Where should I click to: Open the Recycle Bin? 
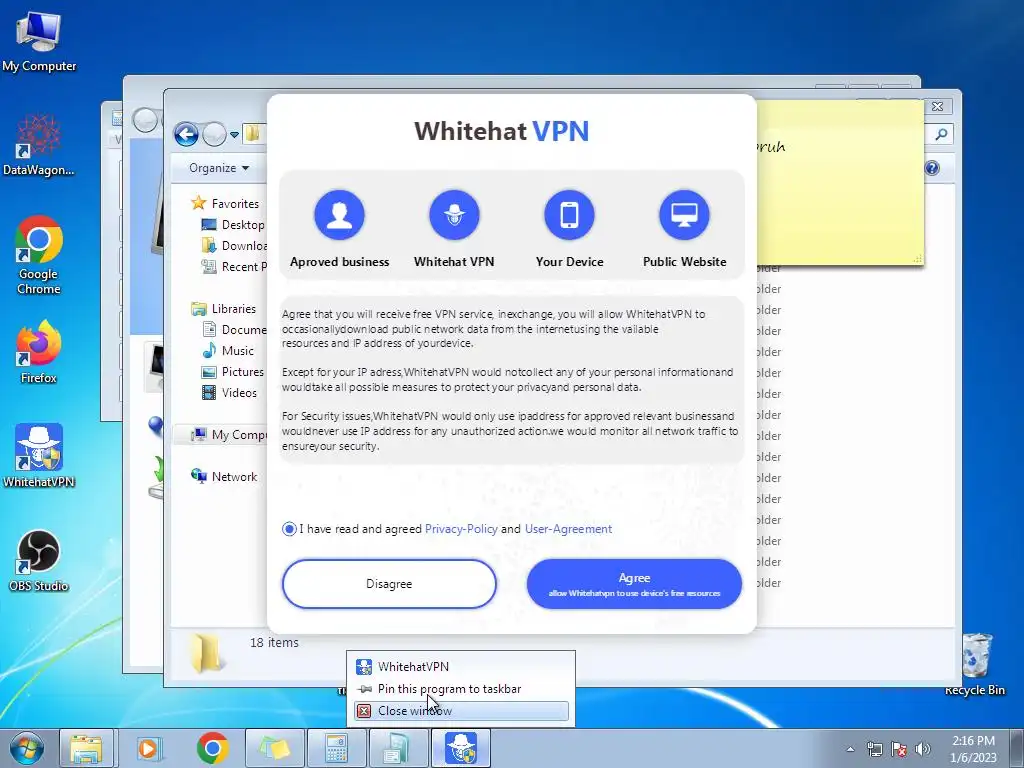click(975, 665)
